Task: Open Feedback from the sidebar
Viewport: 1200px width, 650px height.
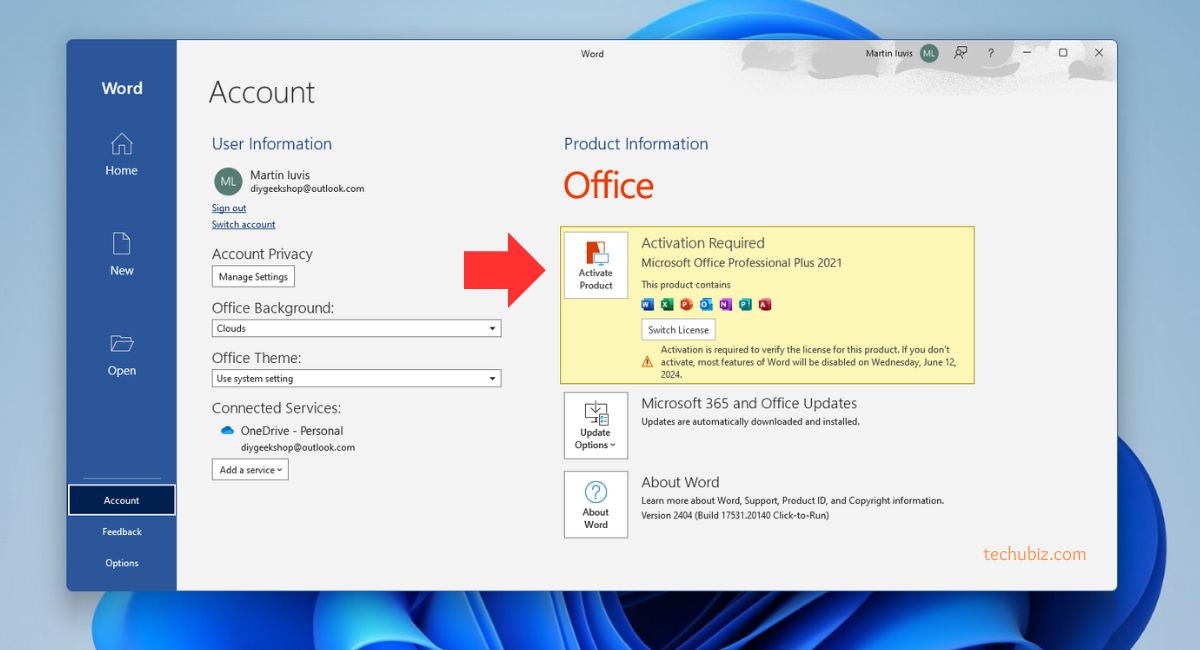Action: (122, 532)
